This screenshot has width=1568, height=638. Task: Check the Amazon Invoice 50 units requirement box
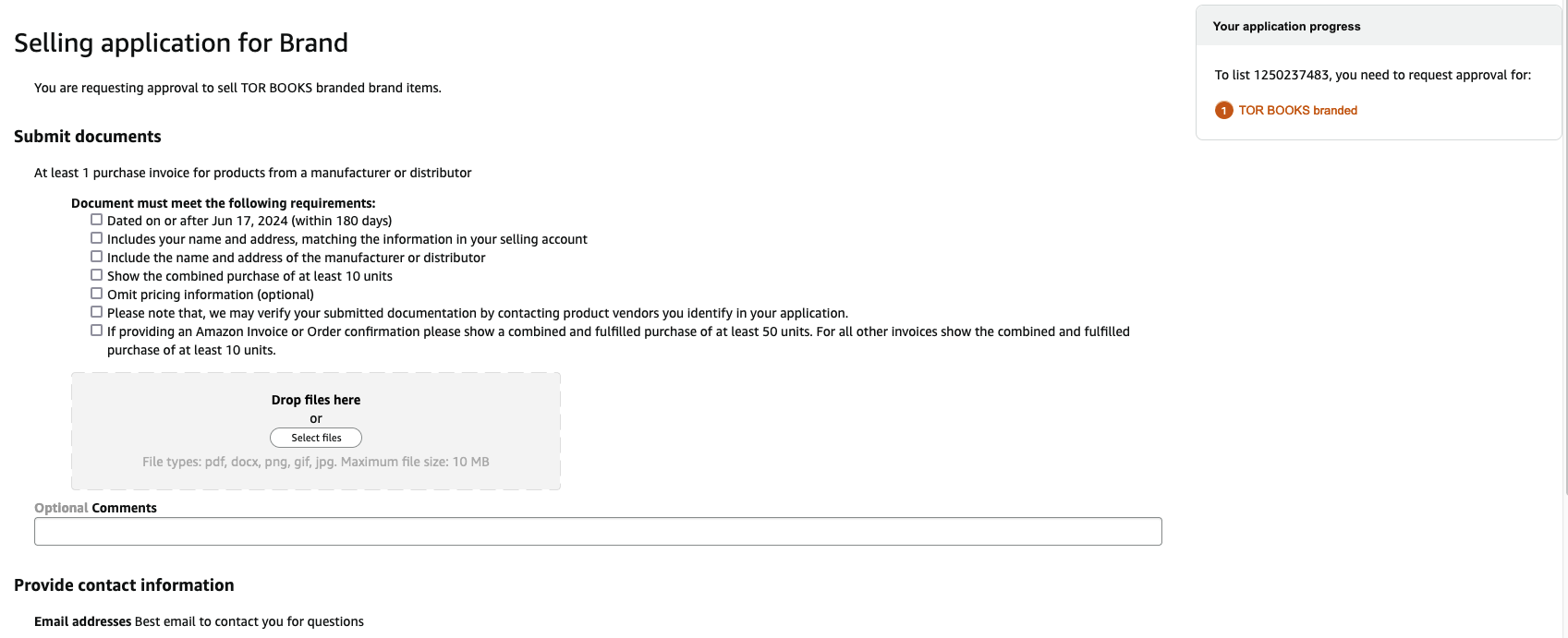tap(96, 331)
